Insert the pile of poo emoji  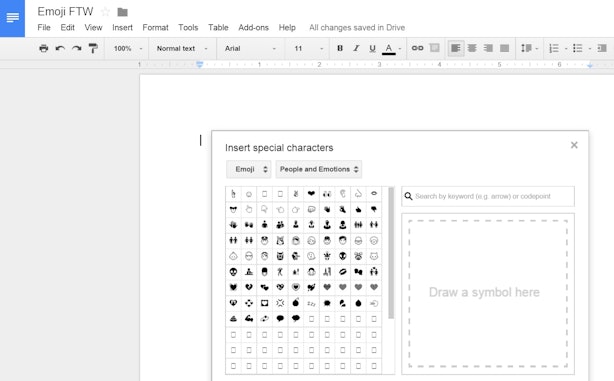coord(233,319)
